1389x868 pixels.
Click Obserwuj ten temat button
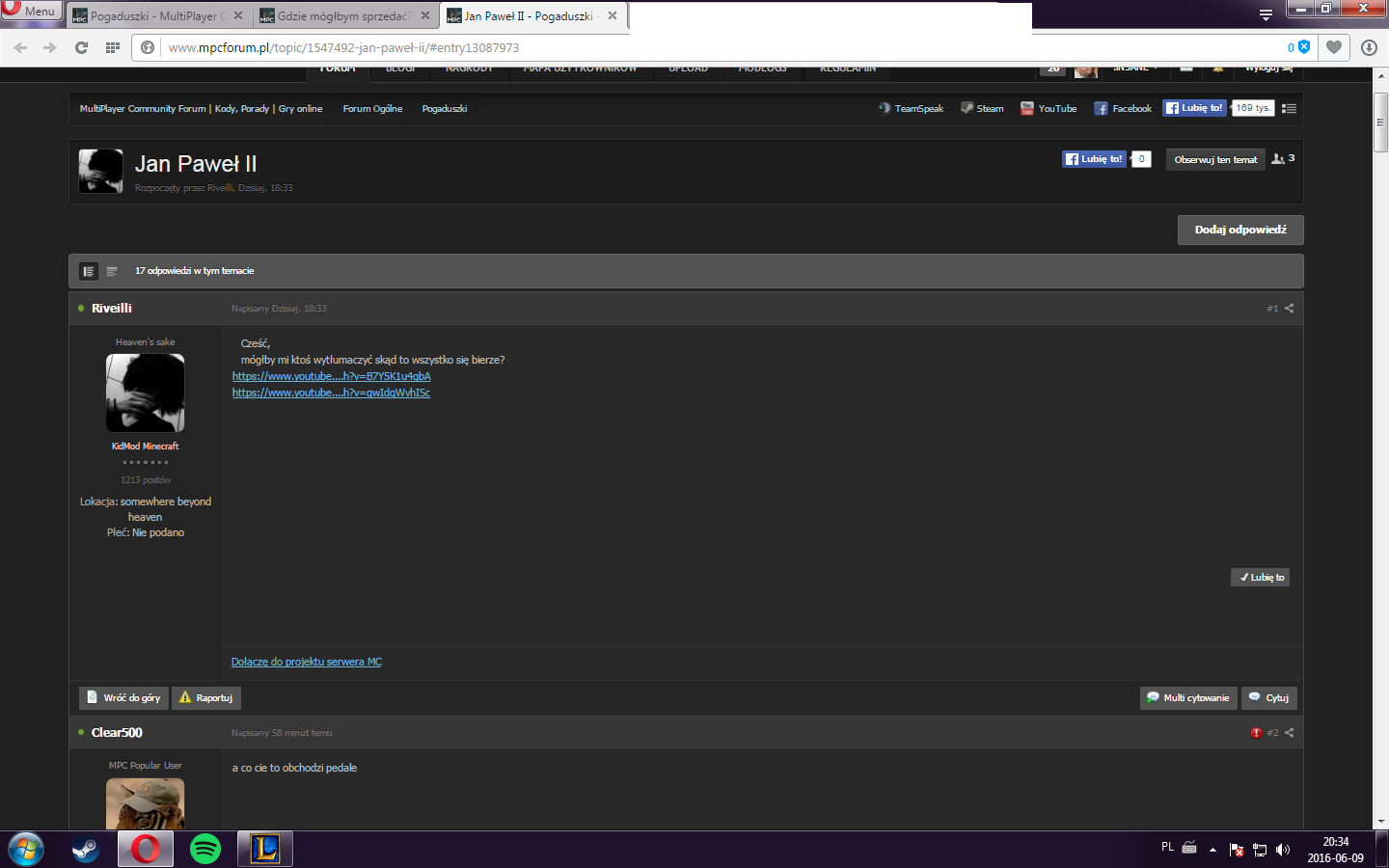[1215, 160]
